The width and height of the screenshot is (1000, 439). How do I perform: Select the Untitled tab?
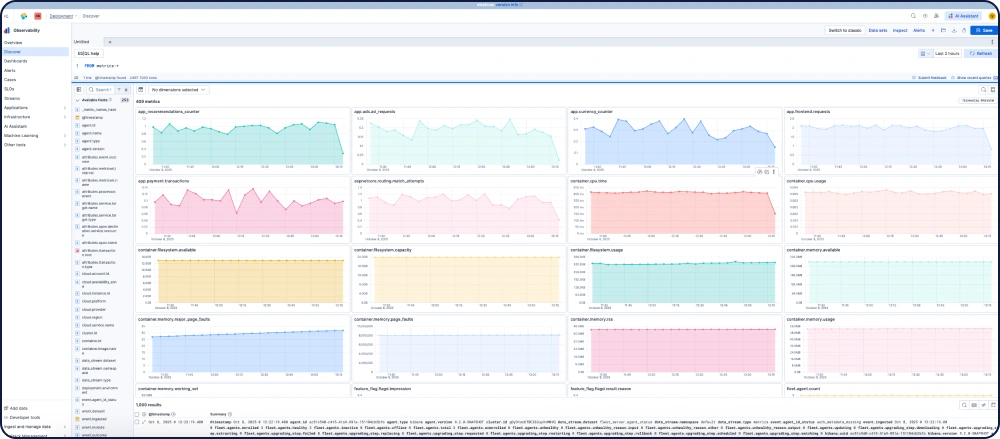click(x=82, y=41)
